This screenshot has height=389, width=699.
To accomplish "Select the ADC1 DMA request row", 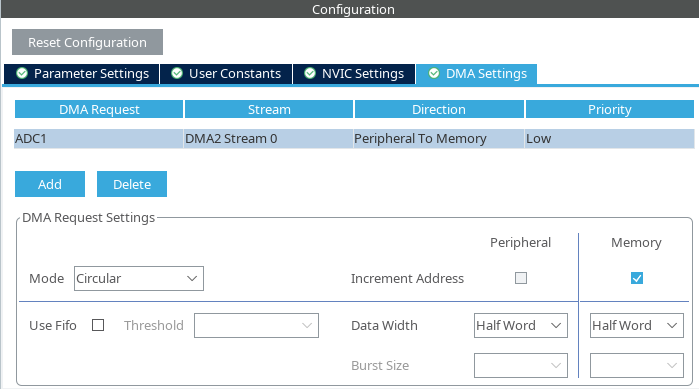I will (x=354, y=139).
